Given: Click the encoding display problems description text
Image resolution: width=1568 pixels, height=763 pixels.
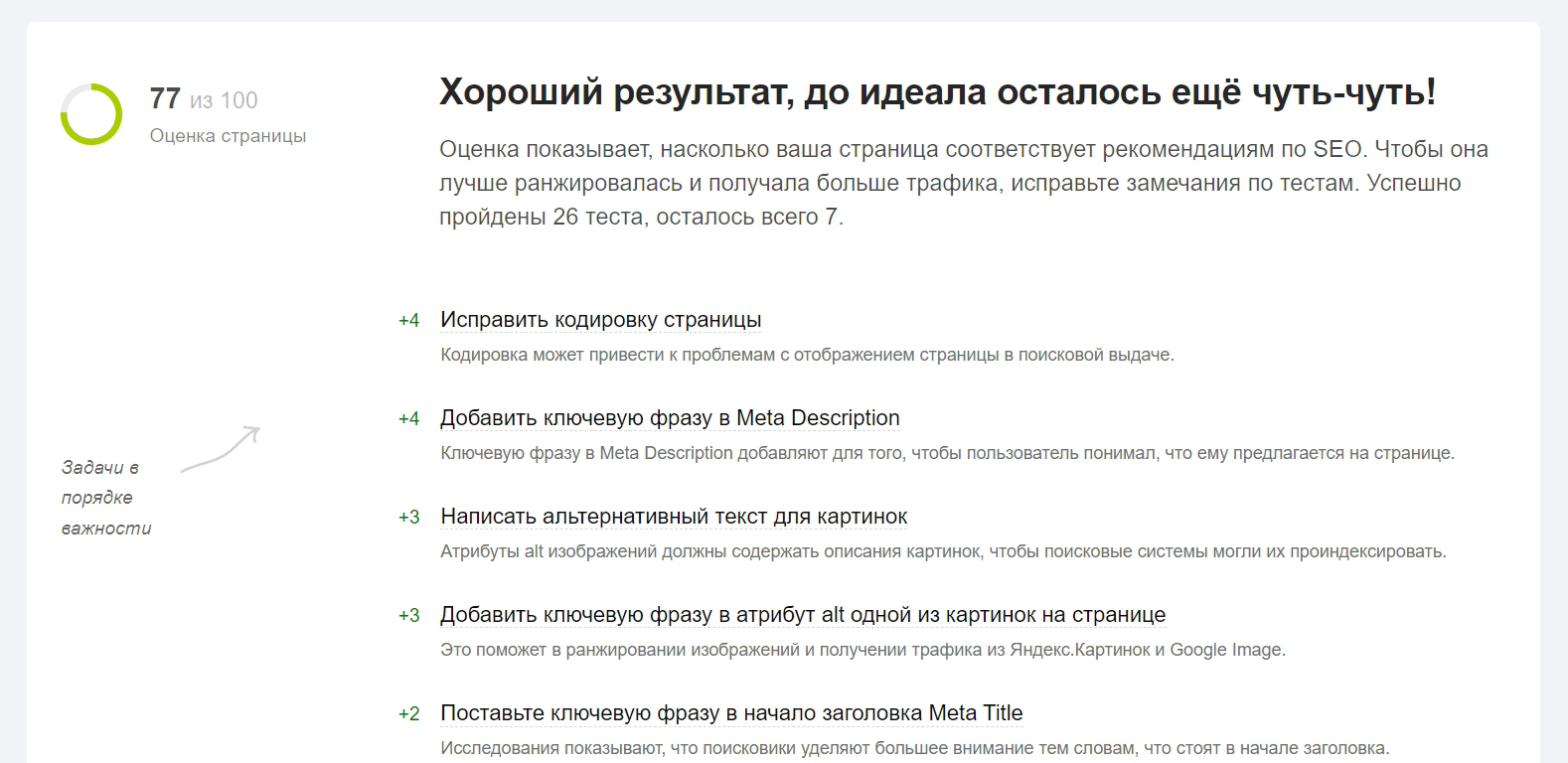Looking at the screenshot, I should [807, 355].
